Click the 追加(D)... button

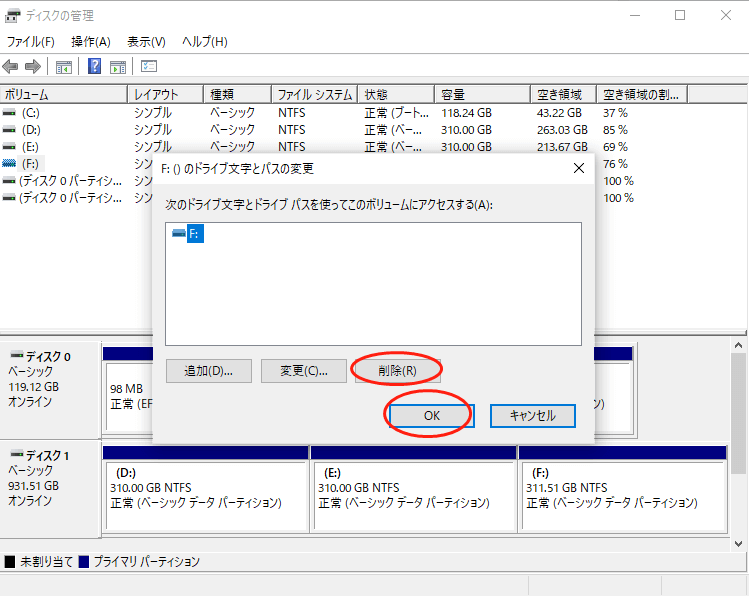(x=209, y=371)
